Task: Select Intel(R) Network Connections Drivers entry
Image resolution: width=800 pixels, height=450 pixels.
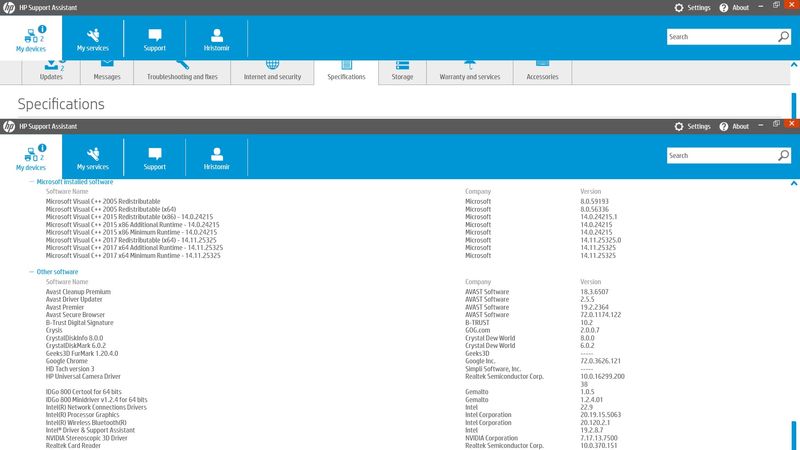Action: 96,407
